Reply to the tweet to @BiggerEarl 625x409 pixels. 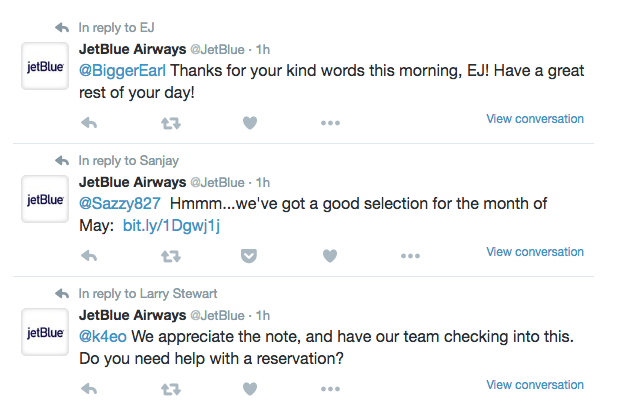point(88,123)
